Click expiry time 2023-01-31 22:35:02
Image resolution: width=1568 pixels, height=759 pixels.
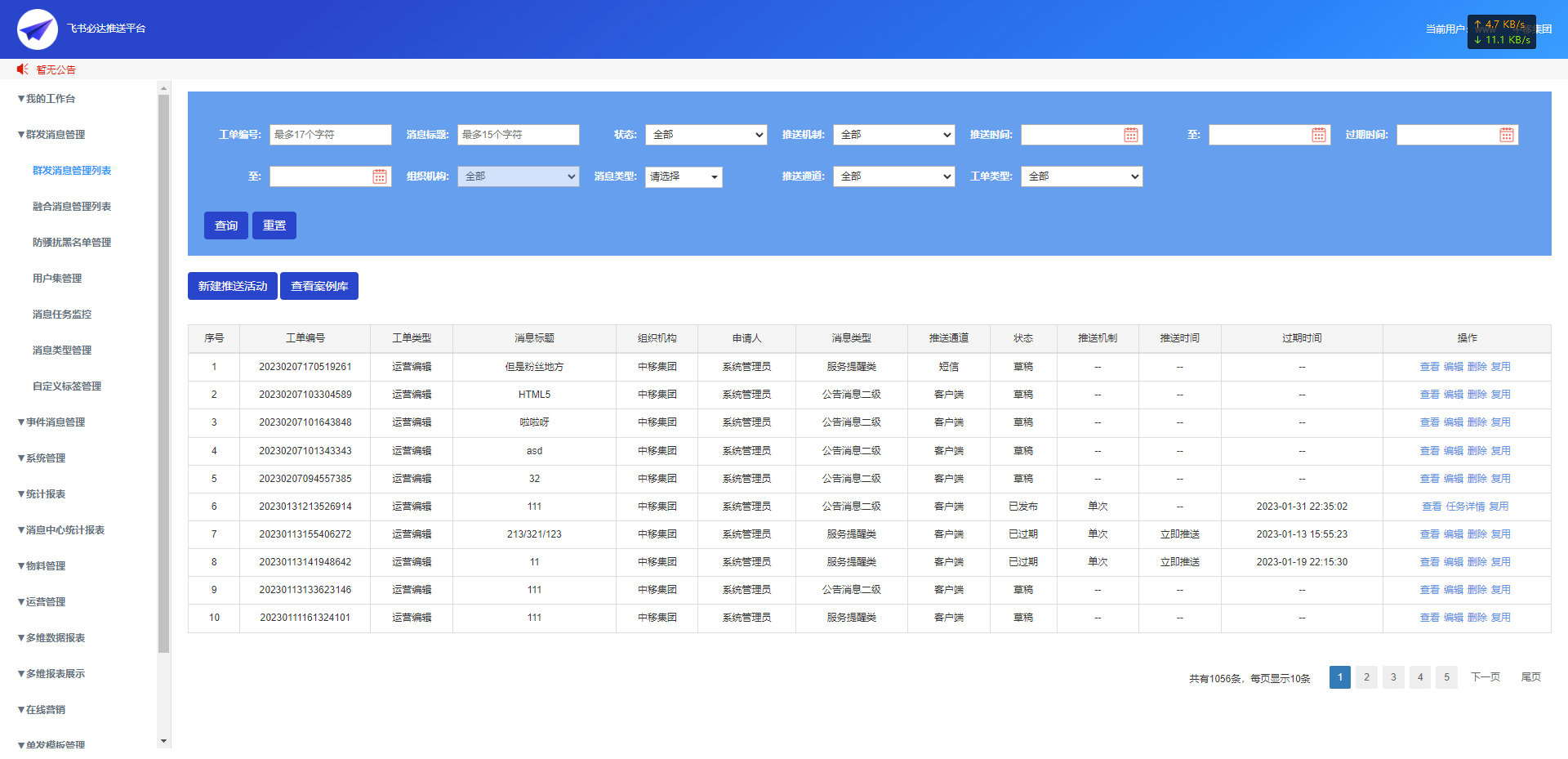(x=1302, y=507)
